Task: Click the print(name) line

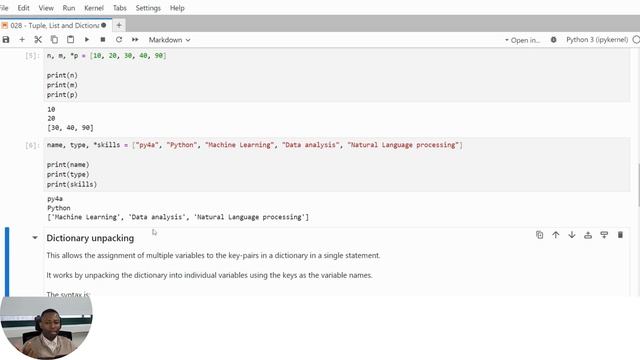Action: [68, 165]
